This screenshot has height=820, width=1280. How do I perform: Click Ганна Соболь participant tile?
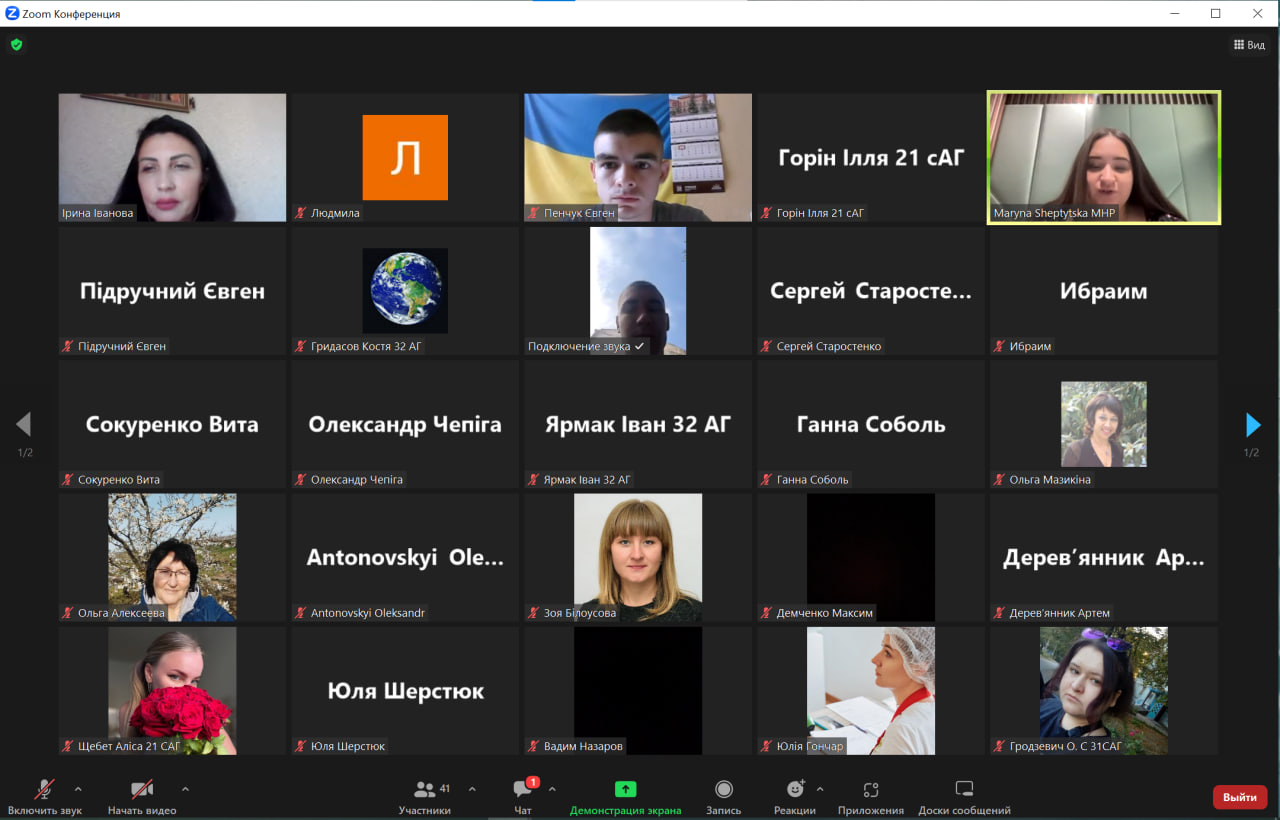point(871,424)
